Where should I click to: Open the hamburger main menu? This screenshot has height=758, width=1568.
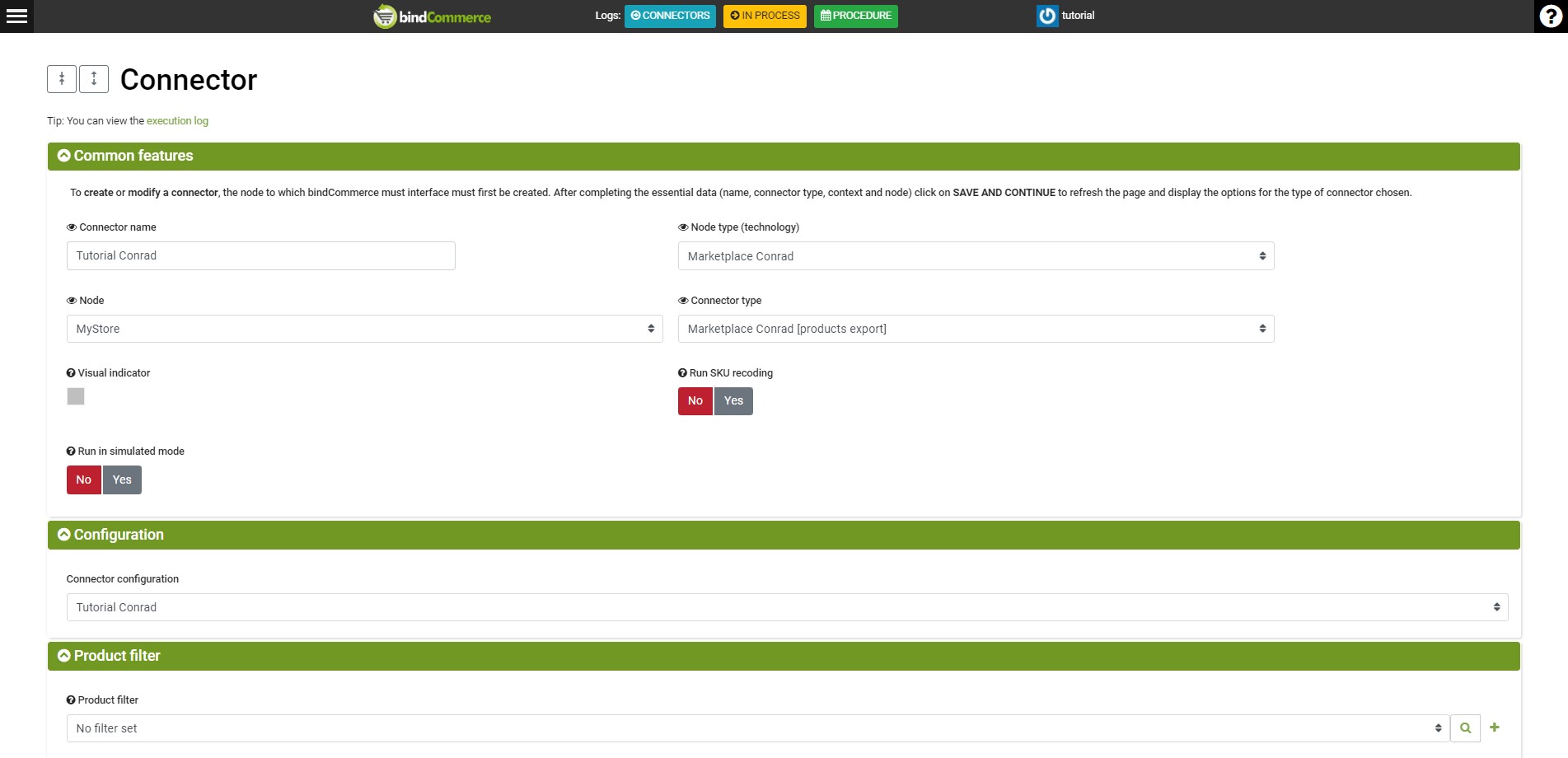[16, 16]
